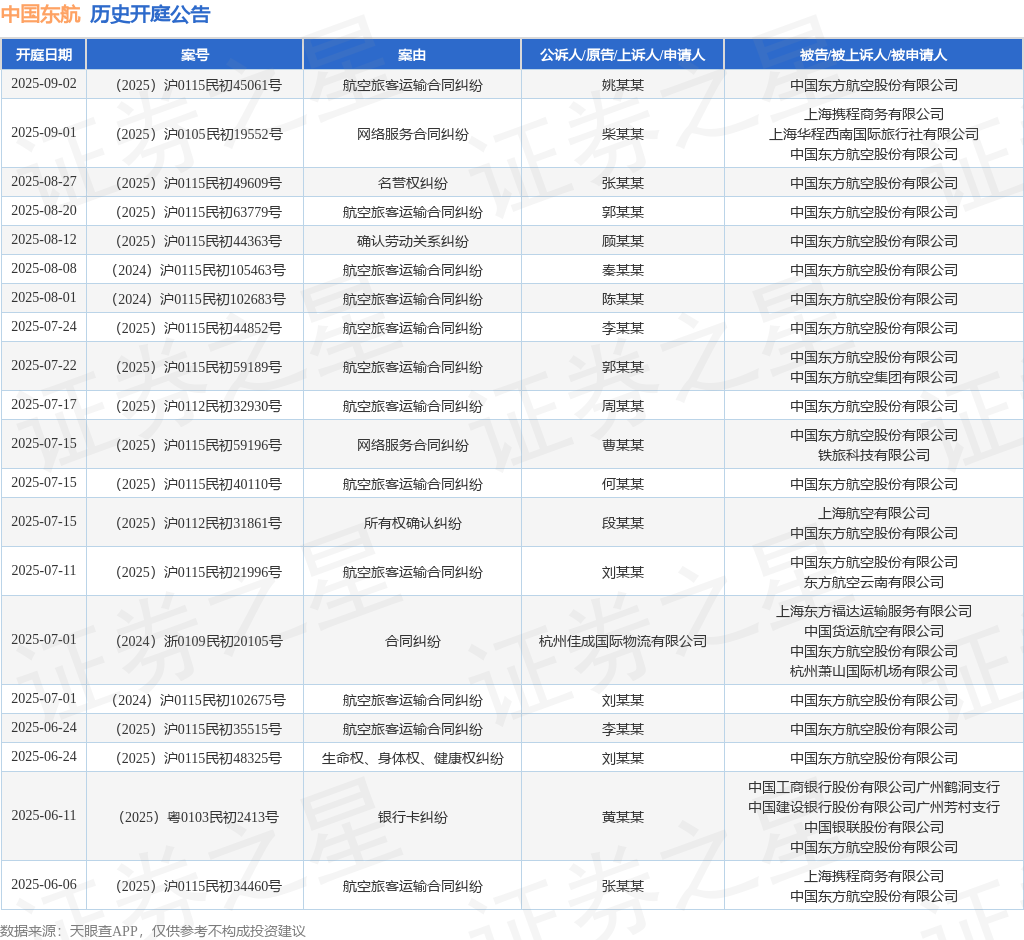Image resolution: width=1024 pixels, height=940 pixels.
Task: Select plaintiff 柴某某
Action: coord(622,134)
